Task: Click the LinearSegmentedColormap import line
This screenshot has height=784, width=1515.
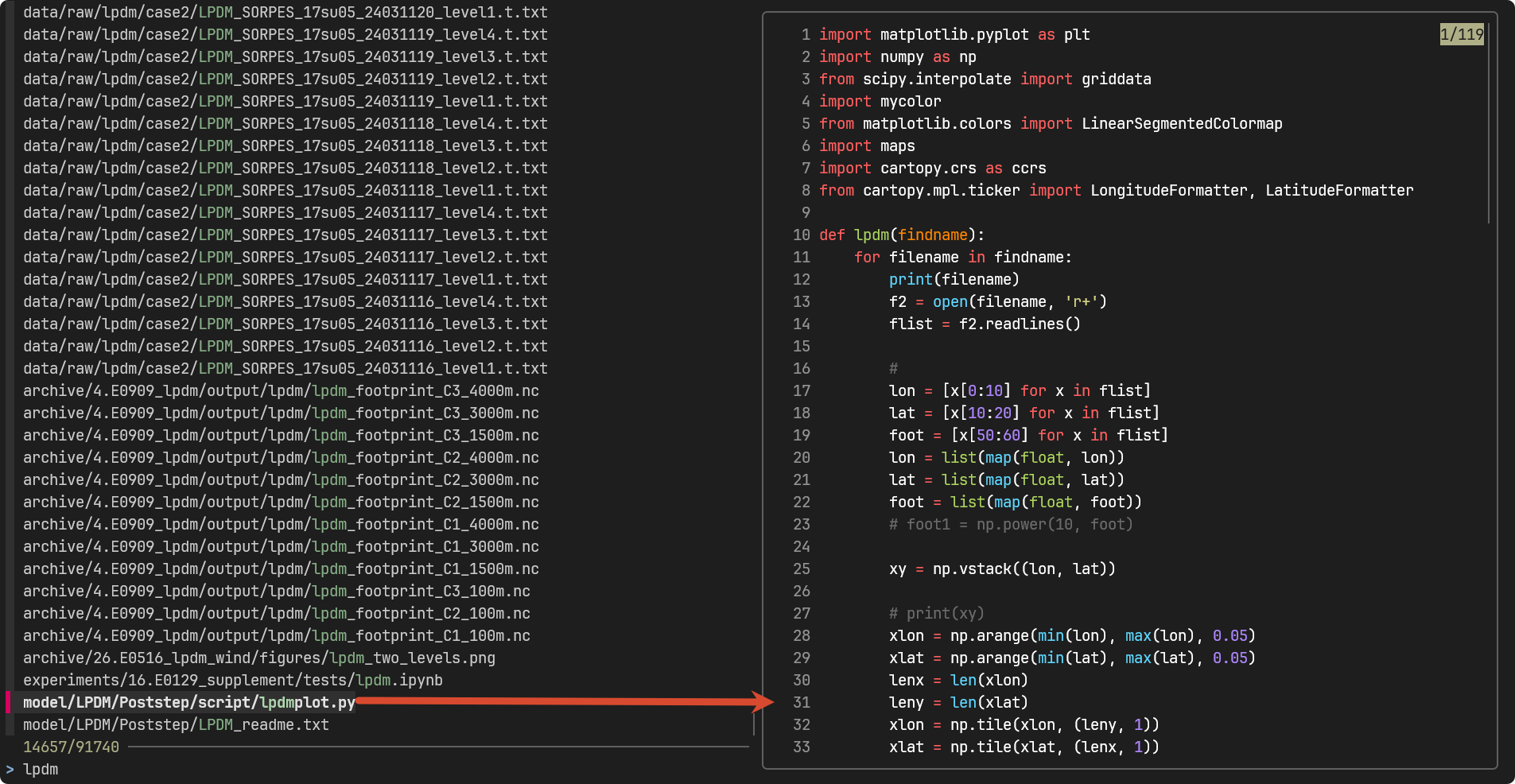Action: pyautogui.click(x=1051, y=123)
